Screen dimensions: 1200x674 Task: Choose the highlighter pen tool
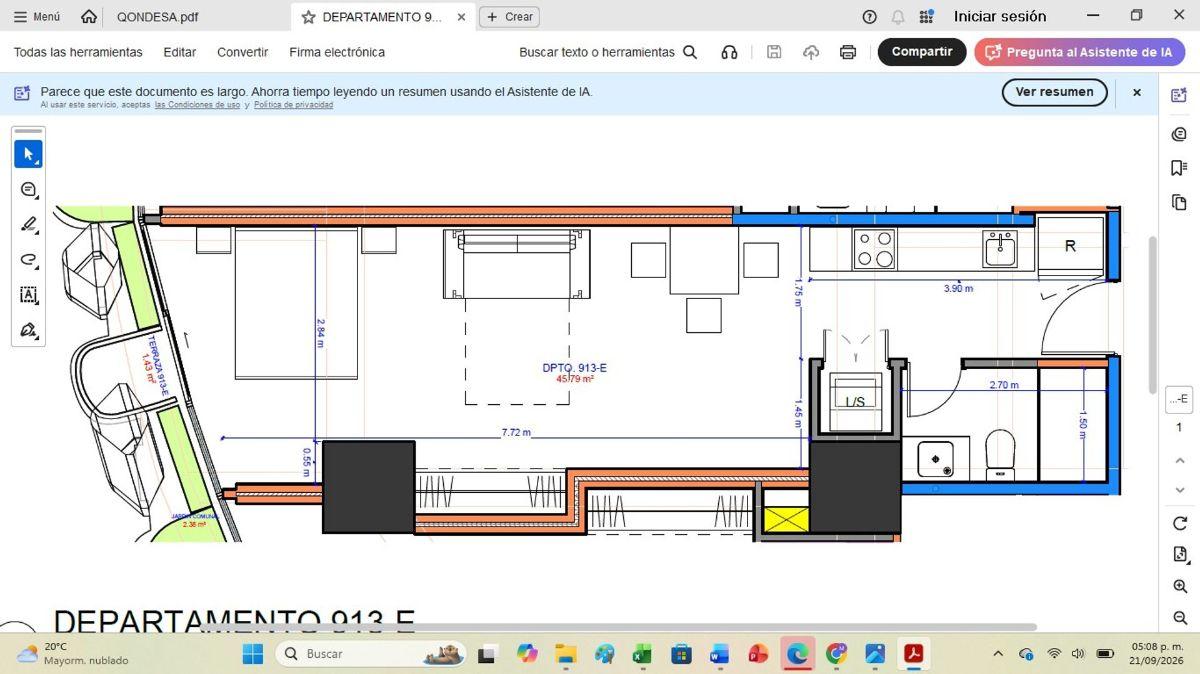click(x=28, y=224)
